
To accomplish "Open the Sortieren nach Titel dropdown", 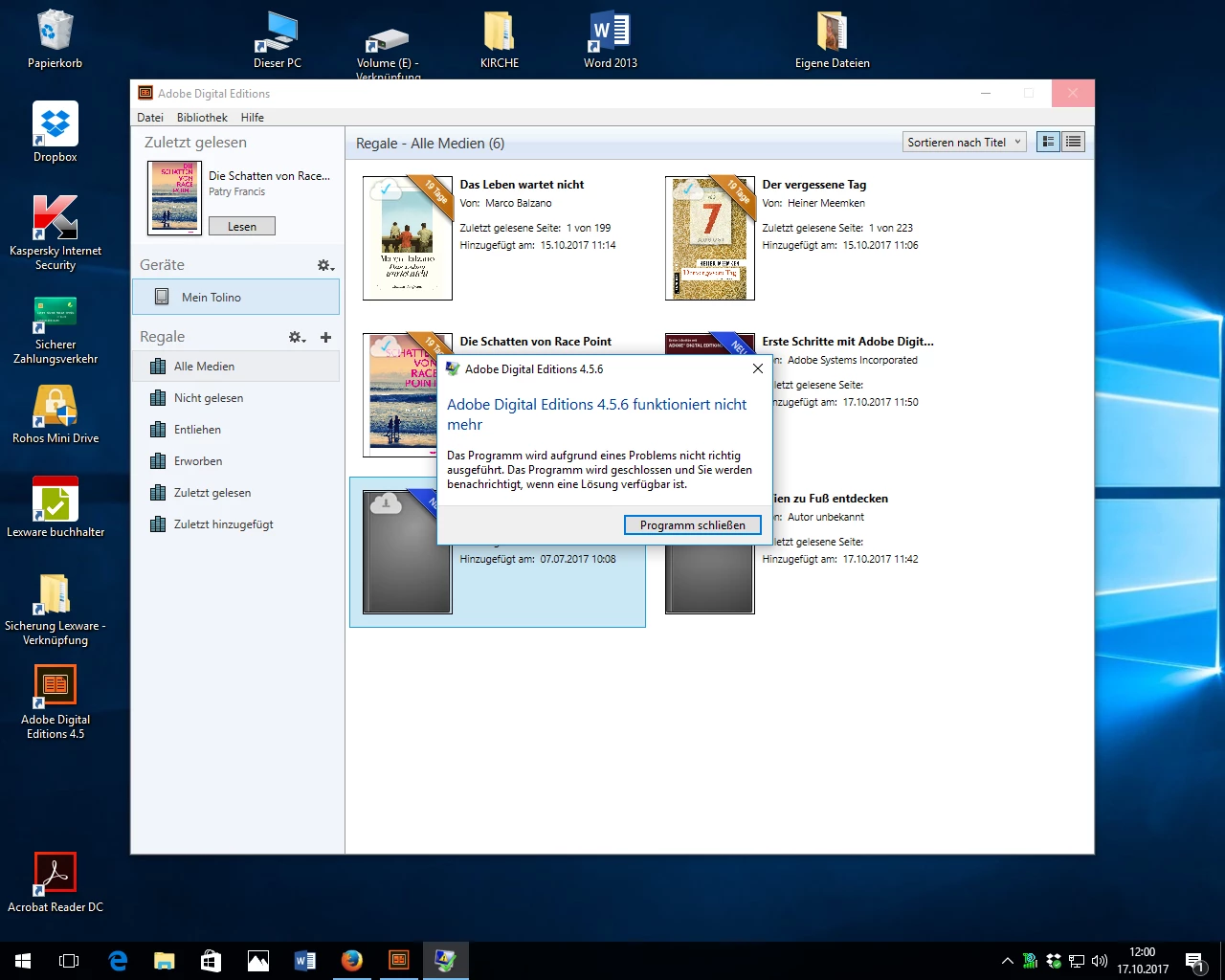I will [965, 142].
